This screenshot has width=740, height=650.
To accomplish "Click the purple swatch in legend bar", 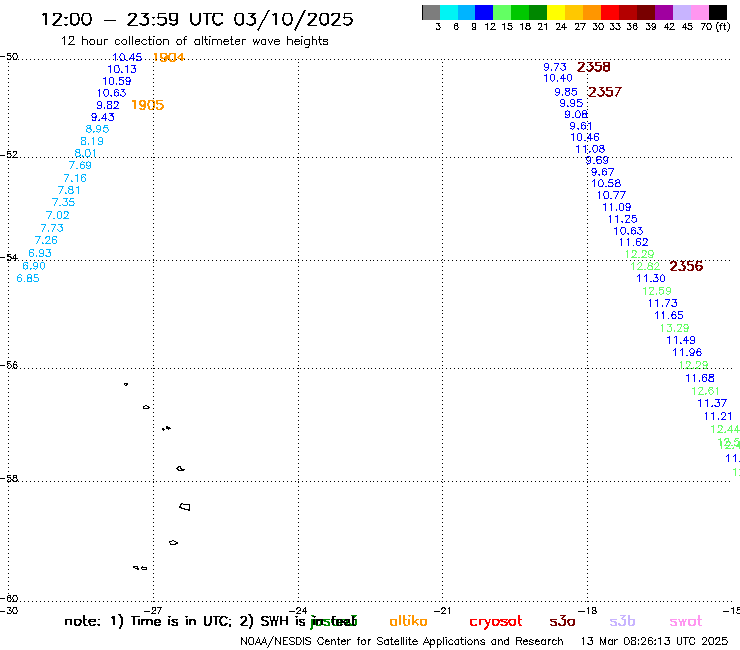I will tap(664, 12).
